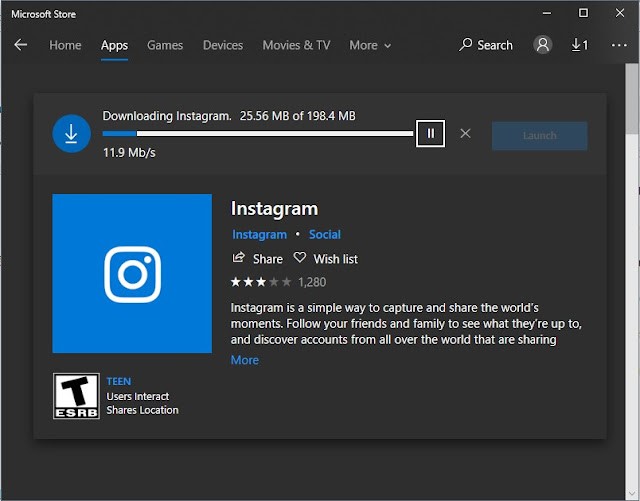Open the TEEN rating link

(119, 381)
